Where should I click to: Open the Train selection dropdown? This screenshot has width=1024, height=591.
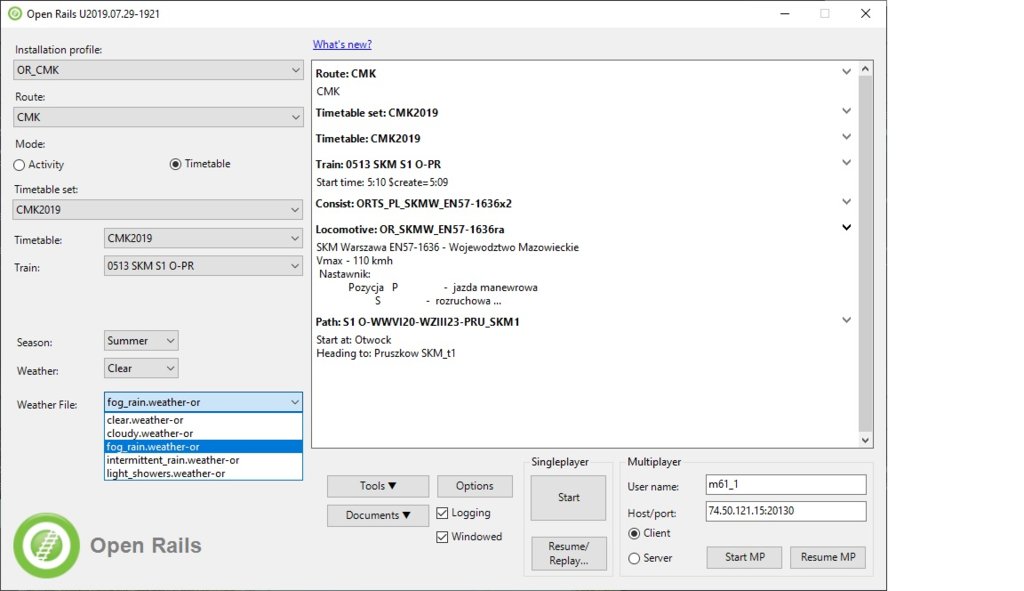203,266
